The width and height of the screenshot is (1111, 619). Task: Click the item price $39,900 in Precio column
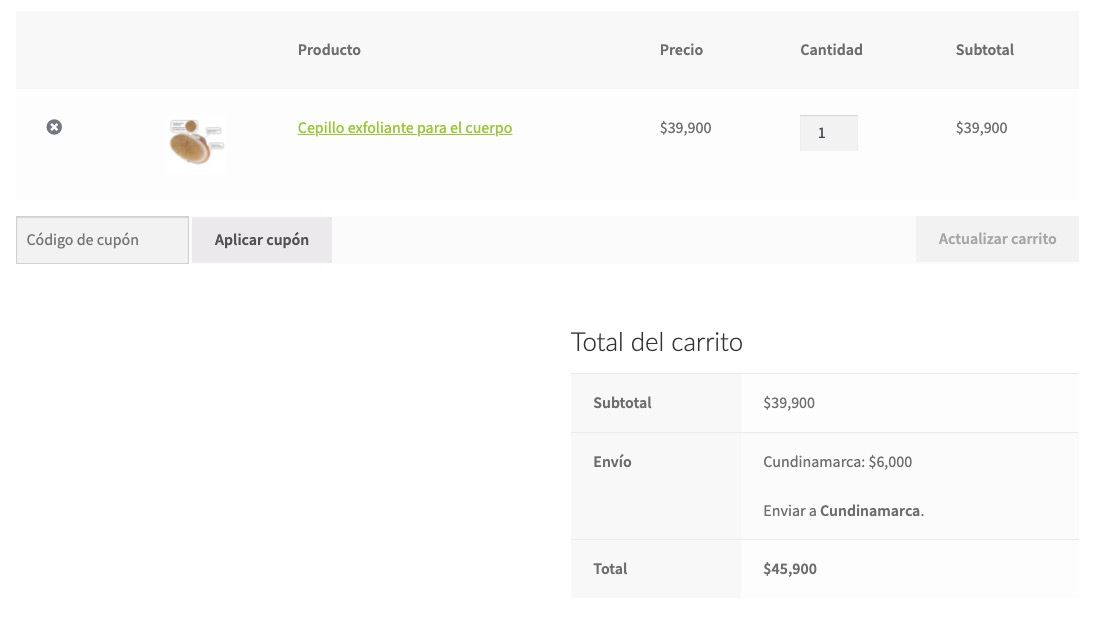[x=685, y=128]
